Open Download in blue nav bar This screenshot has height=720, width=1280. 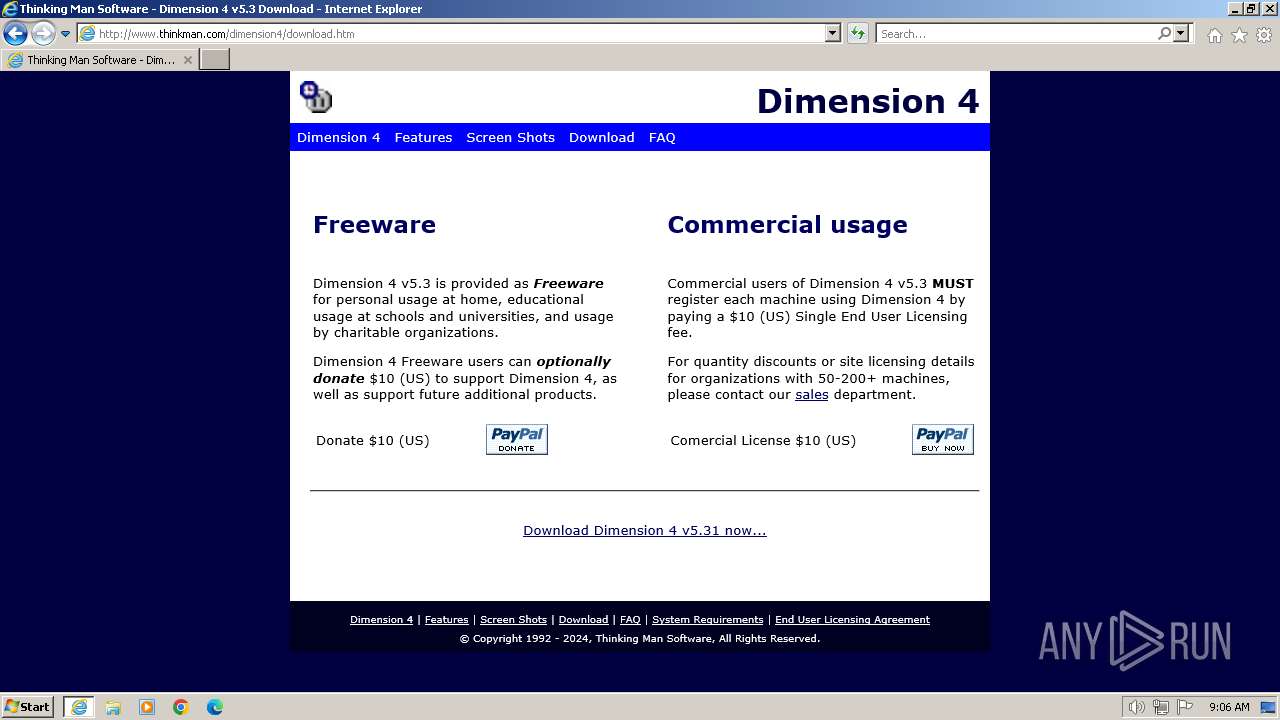point(601,137)
